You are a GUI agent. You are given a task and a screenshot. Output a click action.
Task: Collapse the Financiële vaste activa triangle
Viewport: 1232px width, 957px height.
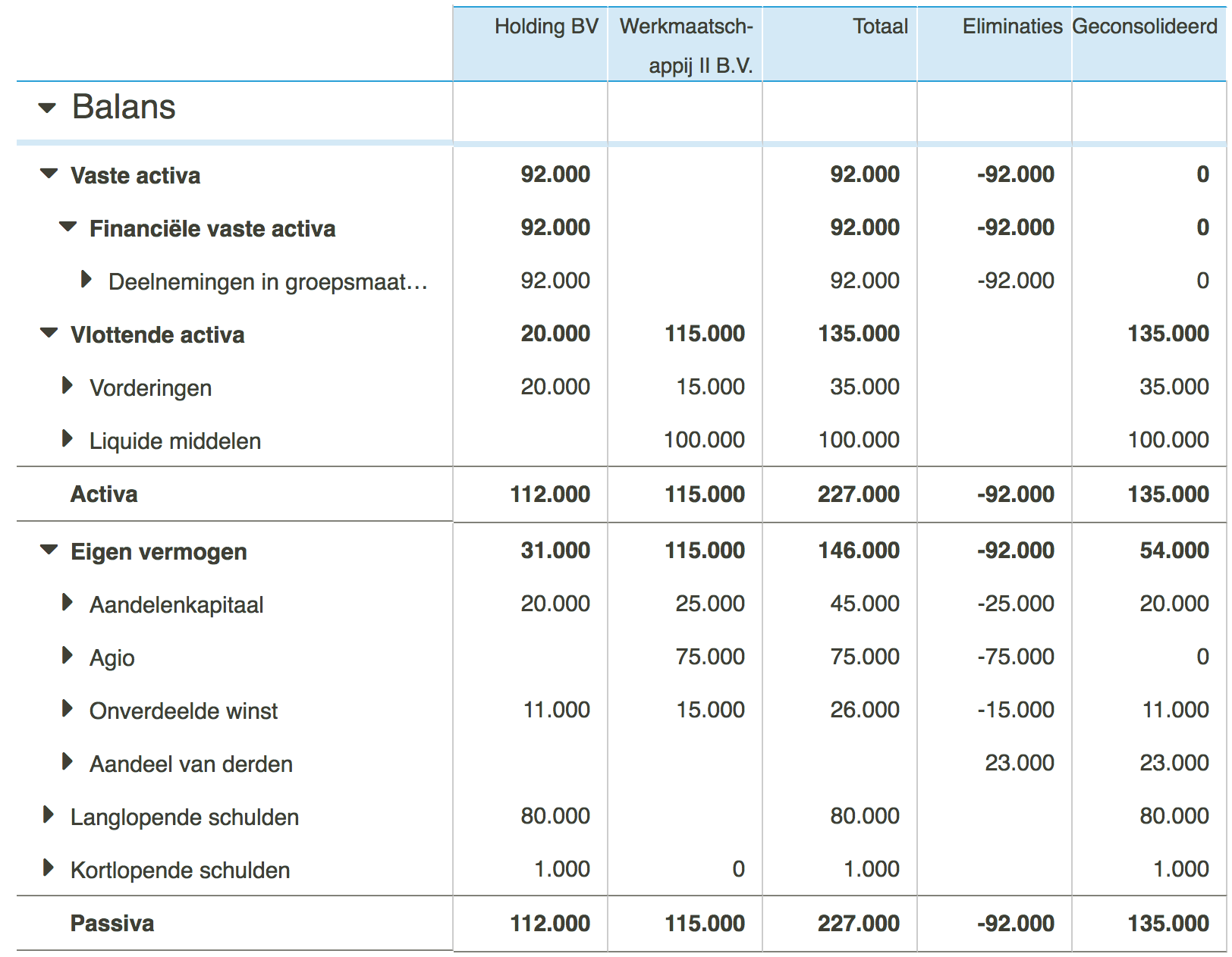68,228
